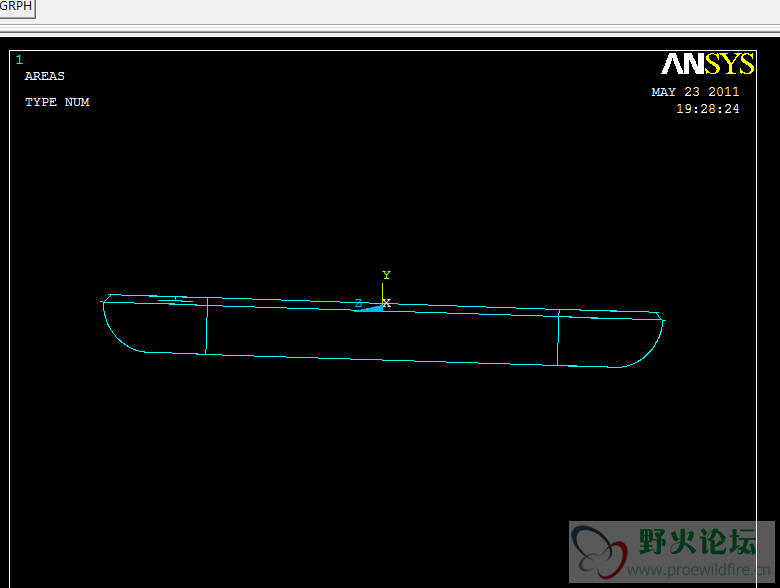Click the 'TYPE NUM' label

(x=57, y=102)
